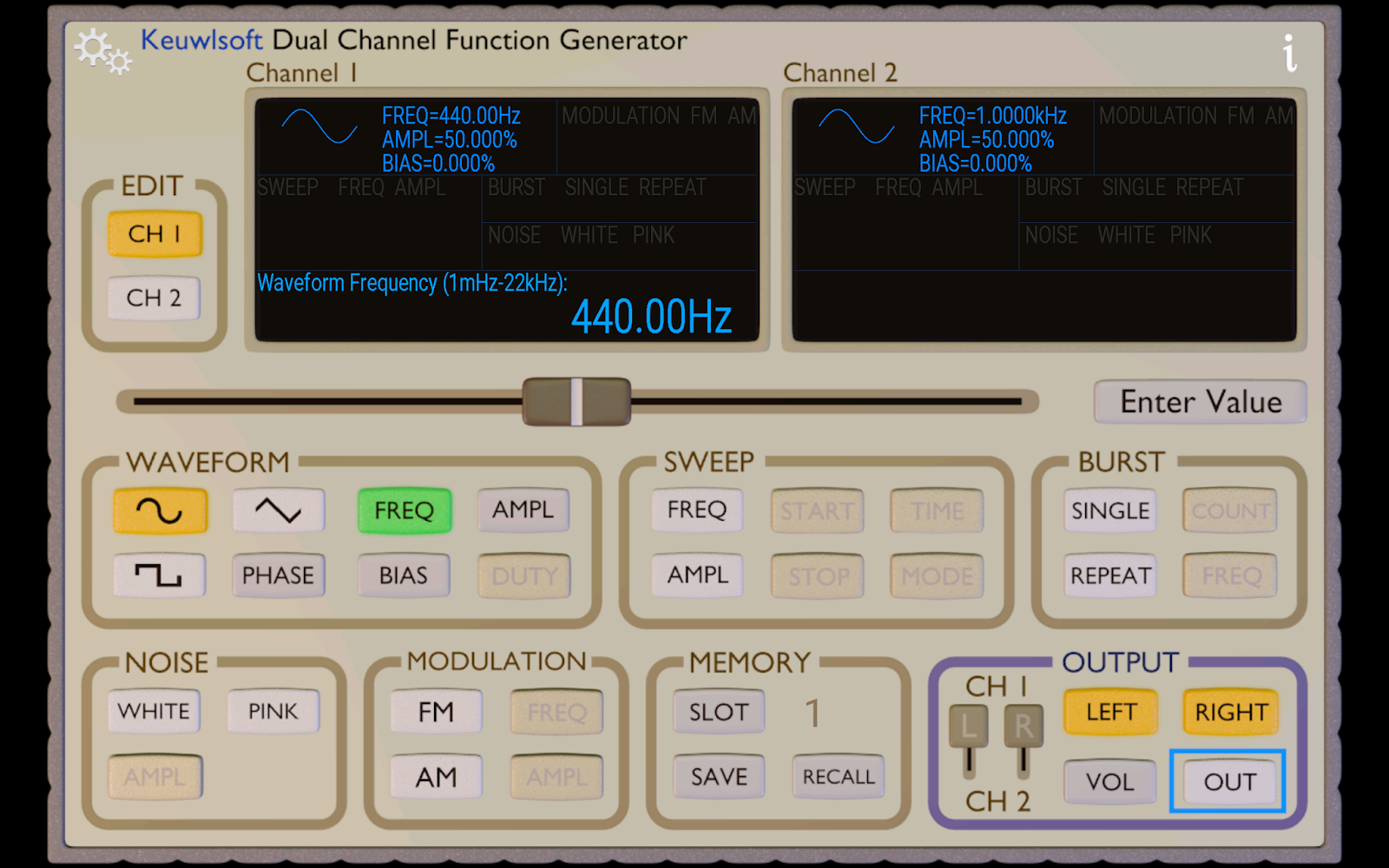
Task: Click the frequency slider handle
Action: [576, 401]
